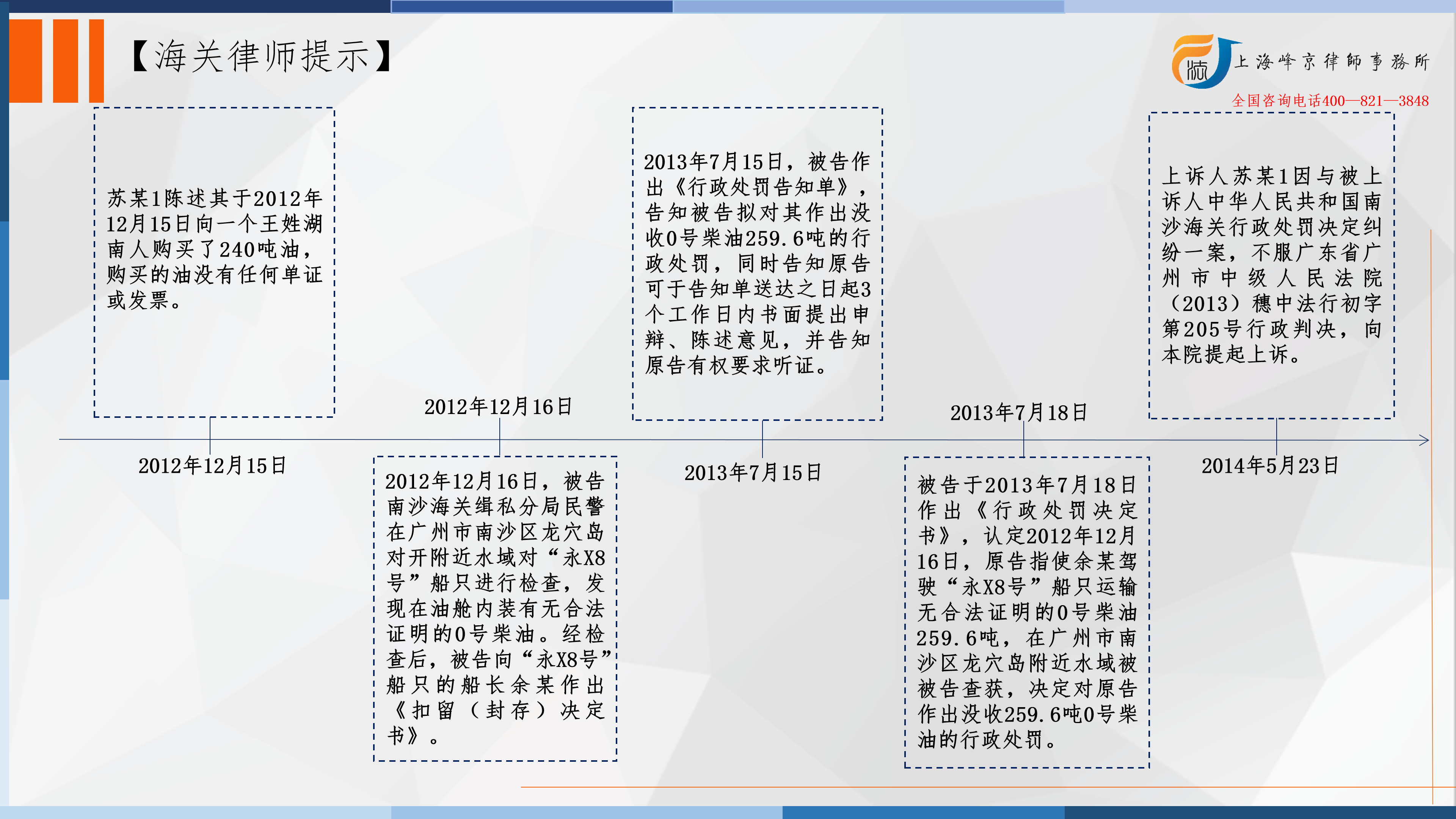Click the 上海峰京律師事務所 firm name
Screen dimensions: 1456x819
click(x=1332, y=61)
